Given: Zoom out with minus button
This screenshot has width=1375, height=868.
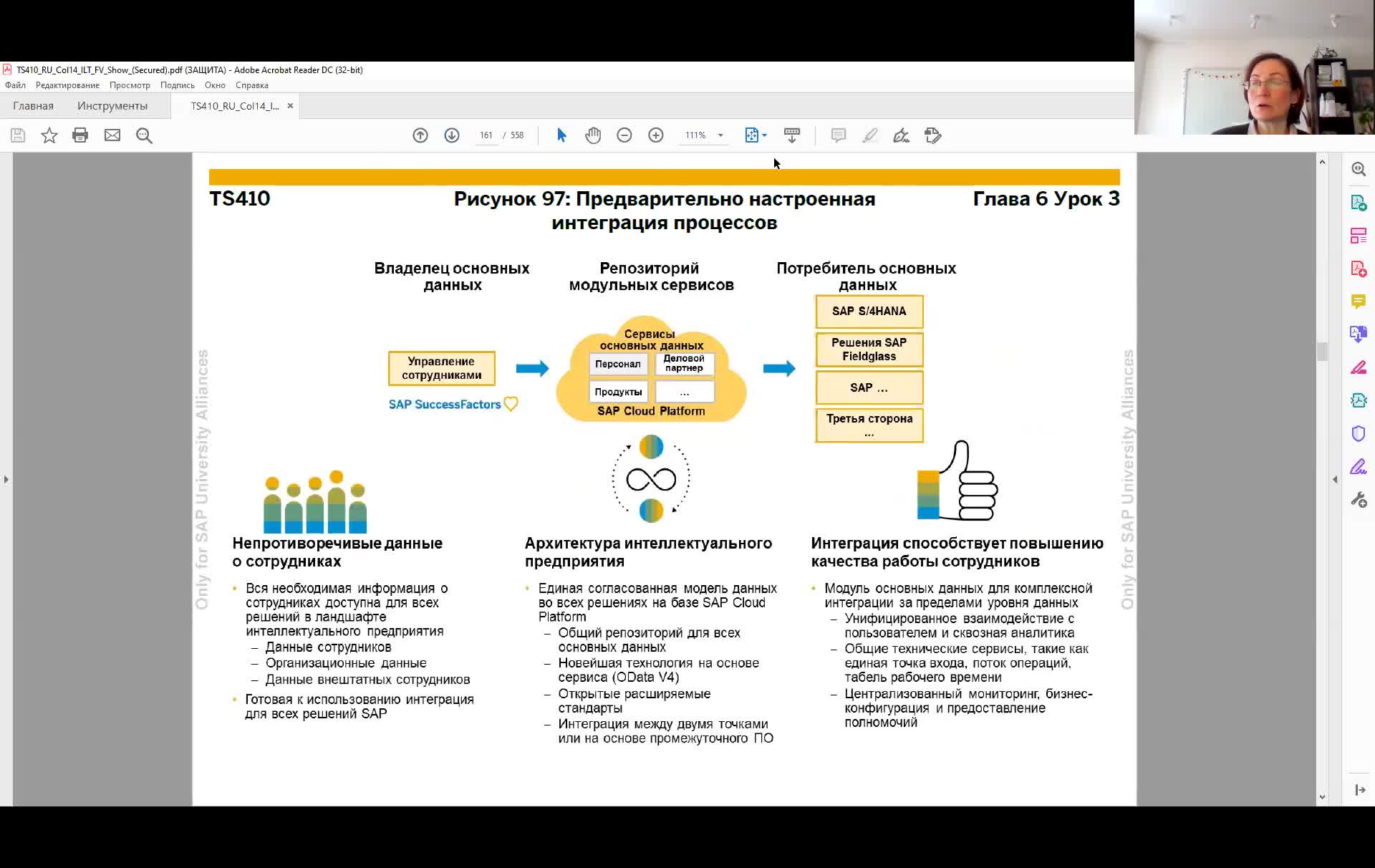Looking at the screenshot, I should click(x=624, y=135).
